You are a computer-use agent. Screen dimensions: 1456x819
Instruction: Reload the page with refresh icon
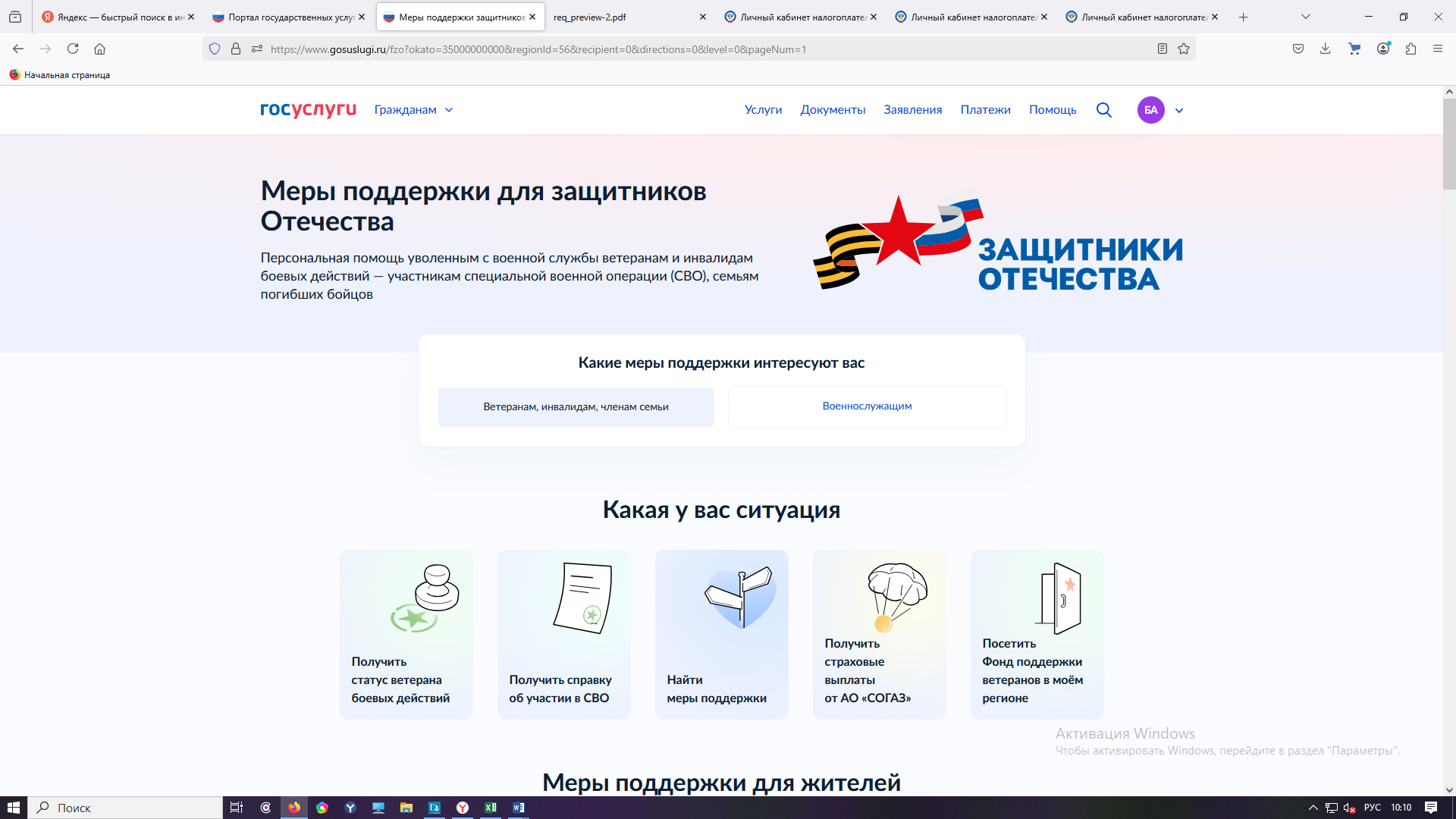[73, 49]
